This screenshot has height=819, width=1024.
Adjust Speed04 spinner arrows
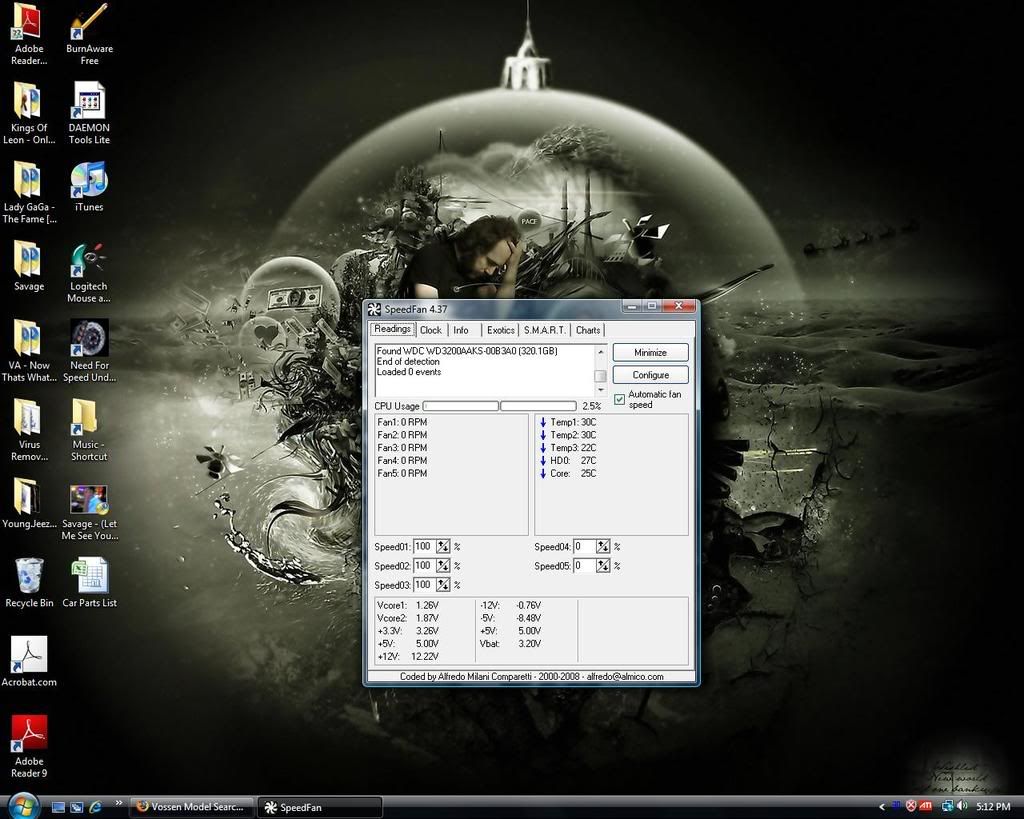pos(603,547)
